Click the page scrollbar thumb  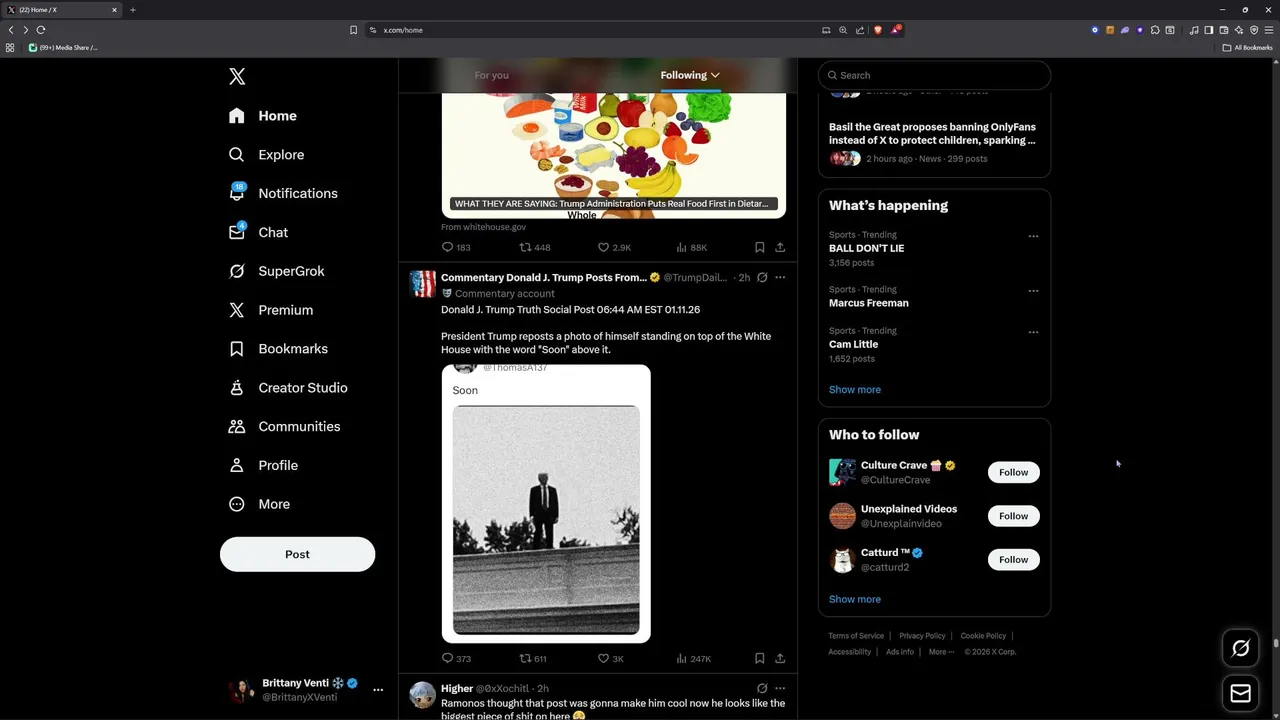click(1275, 644)
